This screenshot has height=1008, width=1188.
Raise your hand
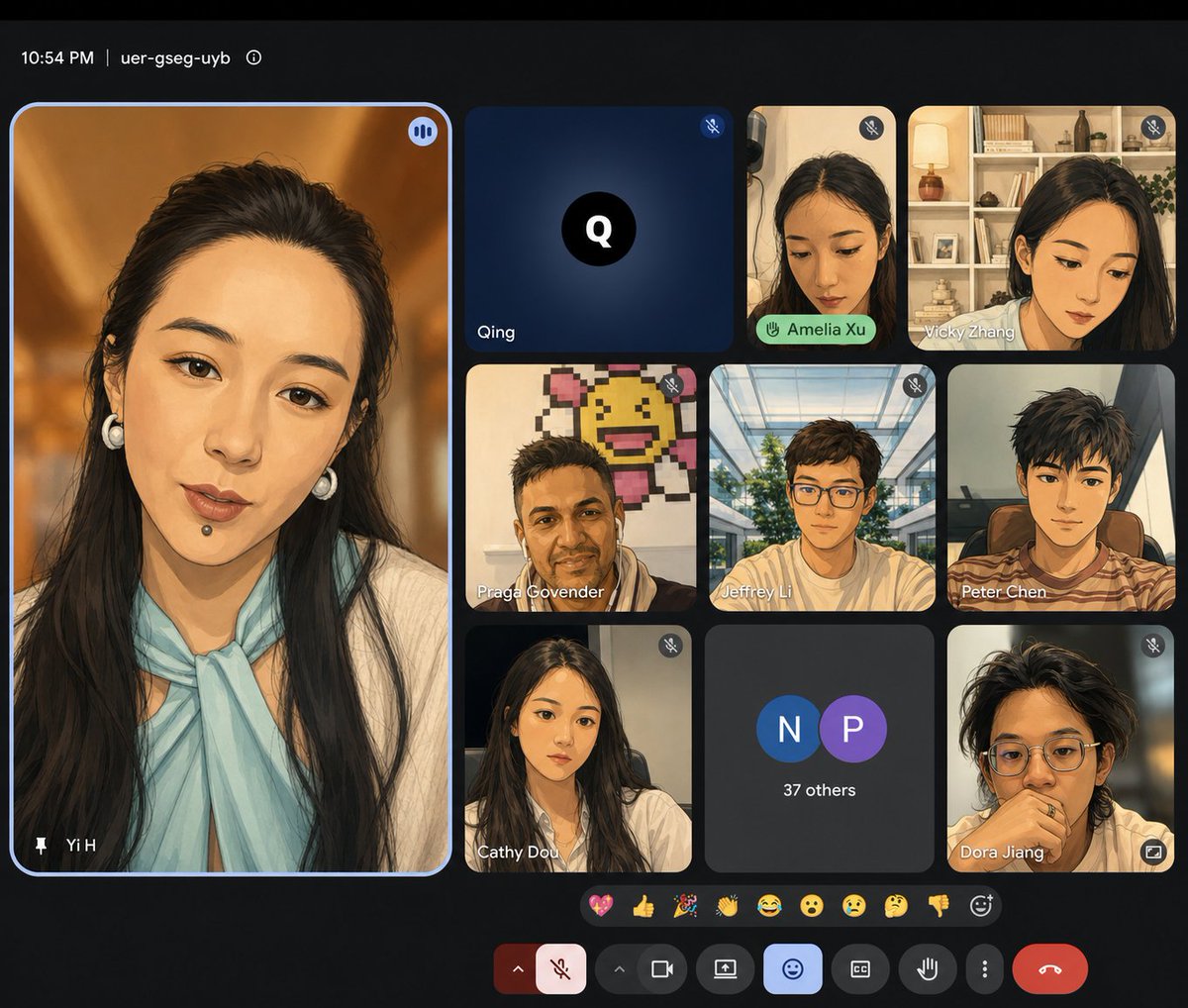pyautogui.click(x=928, y=969)
